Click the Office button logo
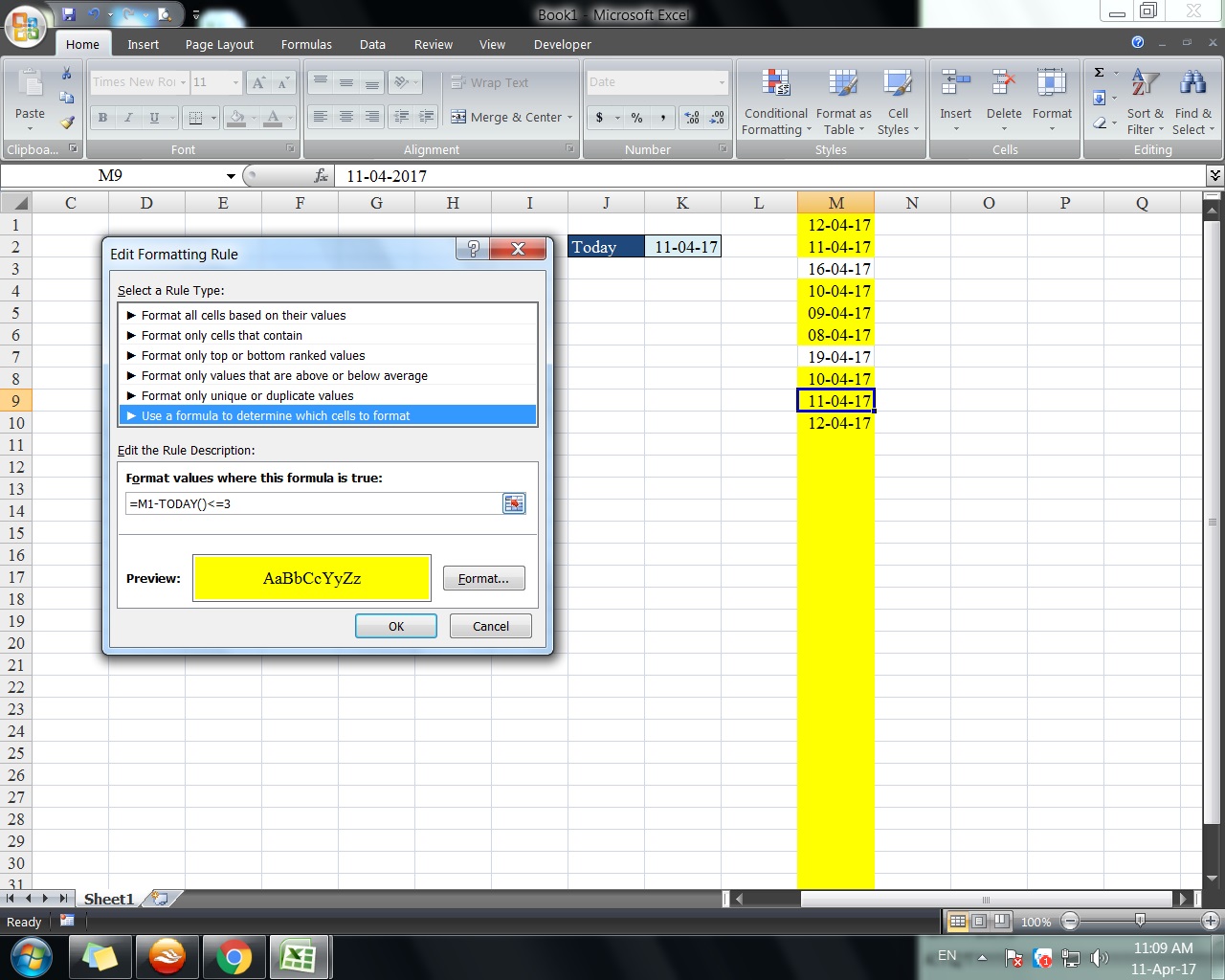This screenshot has width=1225, height=980. click(x=25, y=26)
